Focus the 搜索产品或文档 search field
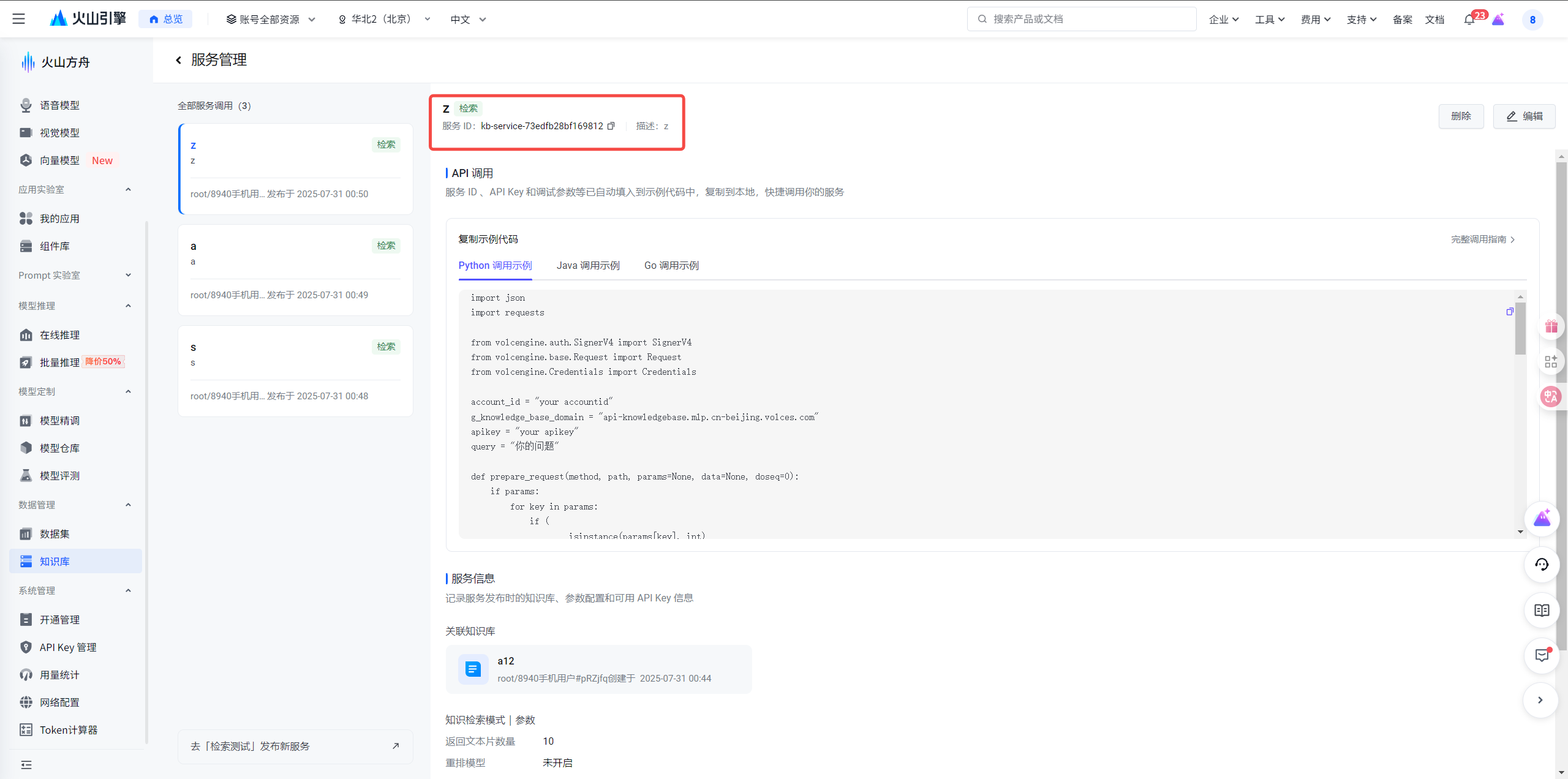The image size is (1568, 779). click(x=1082, y=19)
